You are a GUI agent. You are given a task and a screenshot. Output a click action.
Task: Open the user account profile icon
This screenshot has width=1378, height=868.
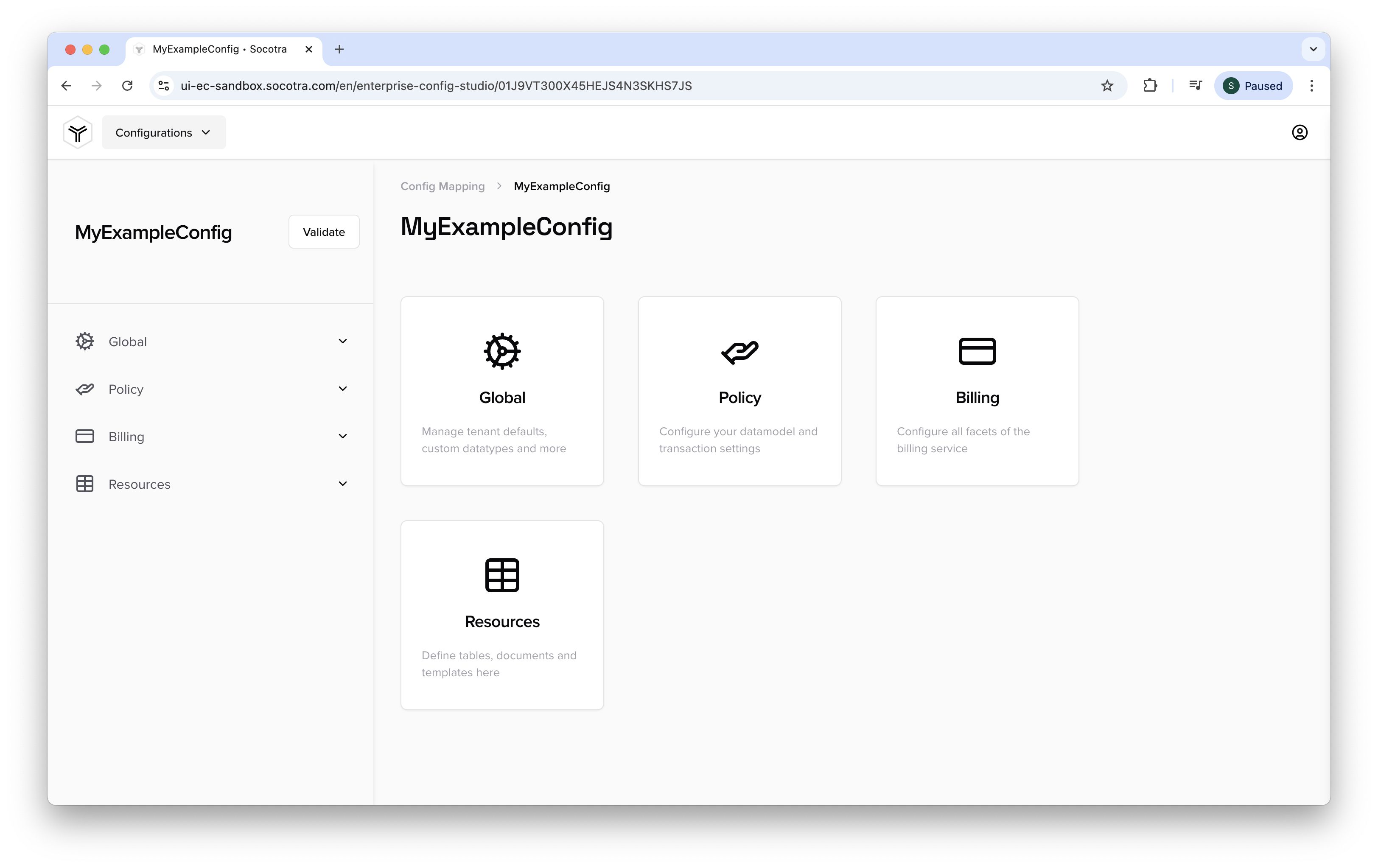click(x=1300, y=133)
